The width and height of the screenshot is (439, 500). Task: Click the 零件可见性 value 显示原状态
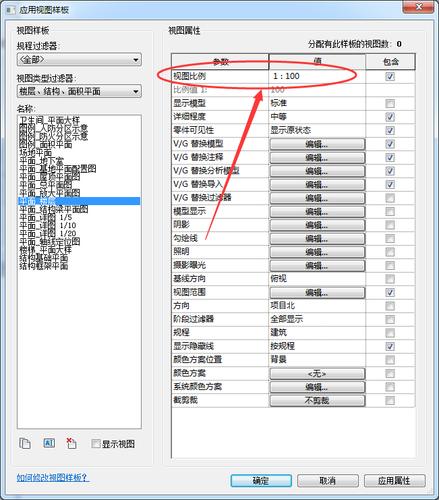click(x=290, y=130)
